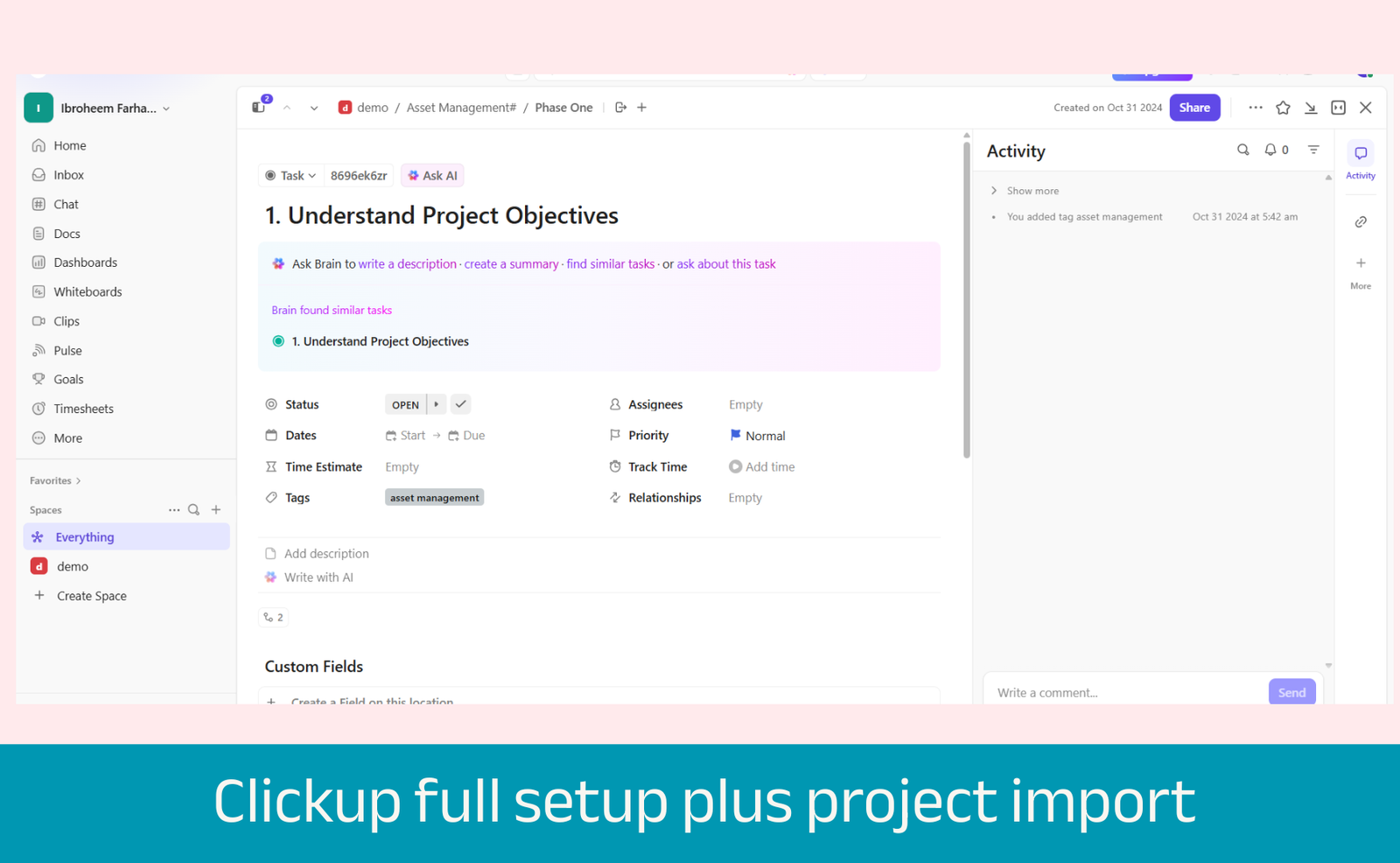Viewport: 1400px width, 863px height.
Task: Click the Write a comment field
Action: tap(1124, 692)
